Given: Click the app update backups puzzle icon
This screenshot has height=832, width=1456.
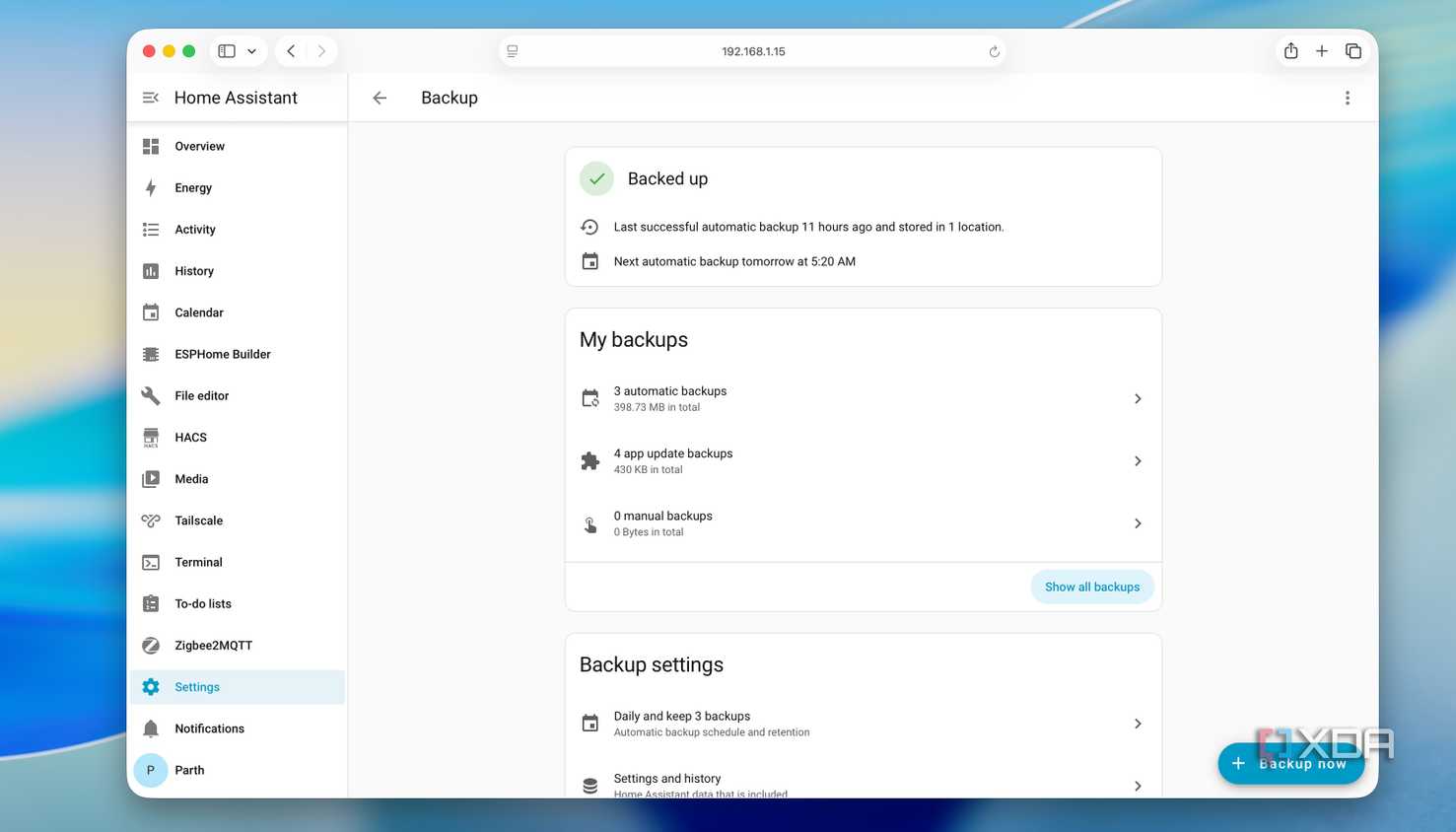Looking at the screenshot, I should (590, 461).
